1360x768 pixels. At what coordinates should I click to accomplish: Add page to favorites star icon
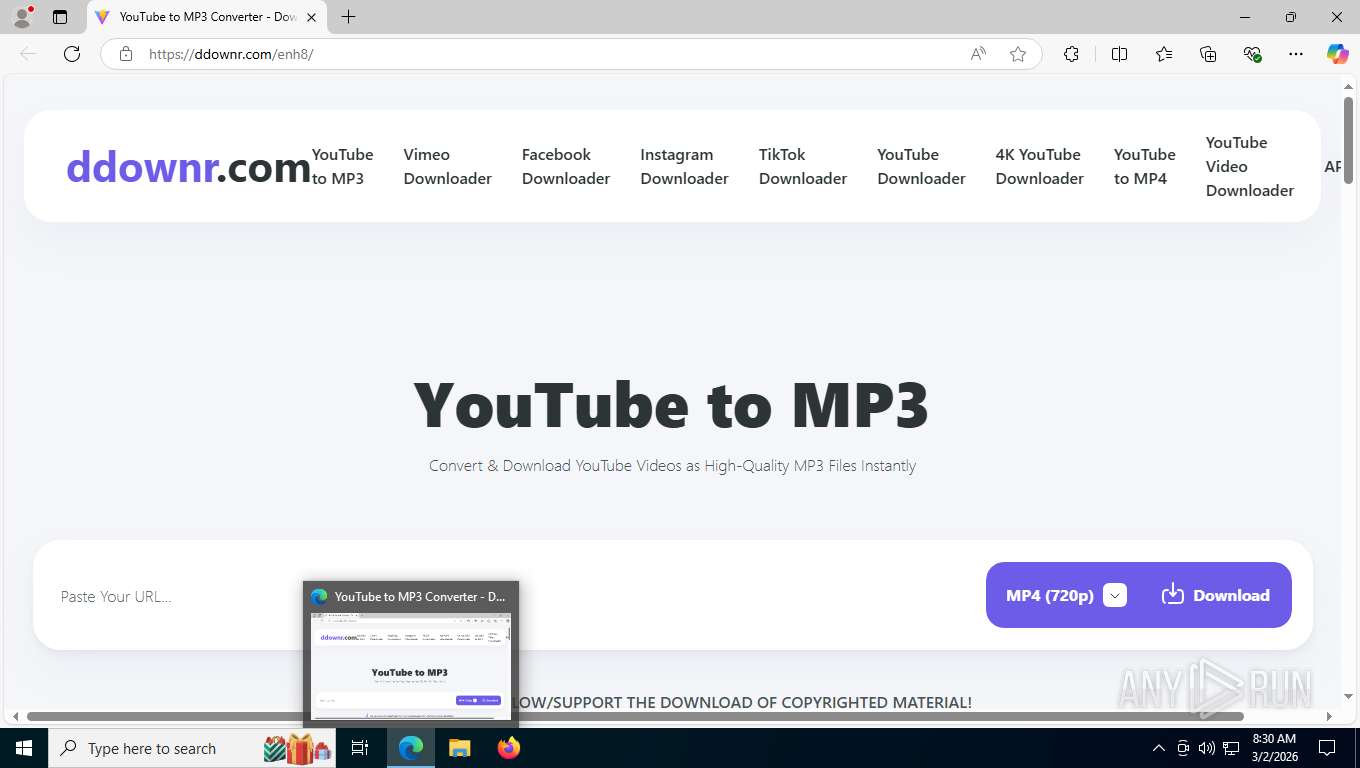pyautogui.click(x=1018, y=54)
